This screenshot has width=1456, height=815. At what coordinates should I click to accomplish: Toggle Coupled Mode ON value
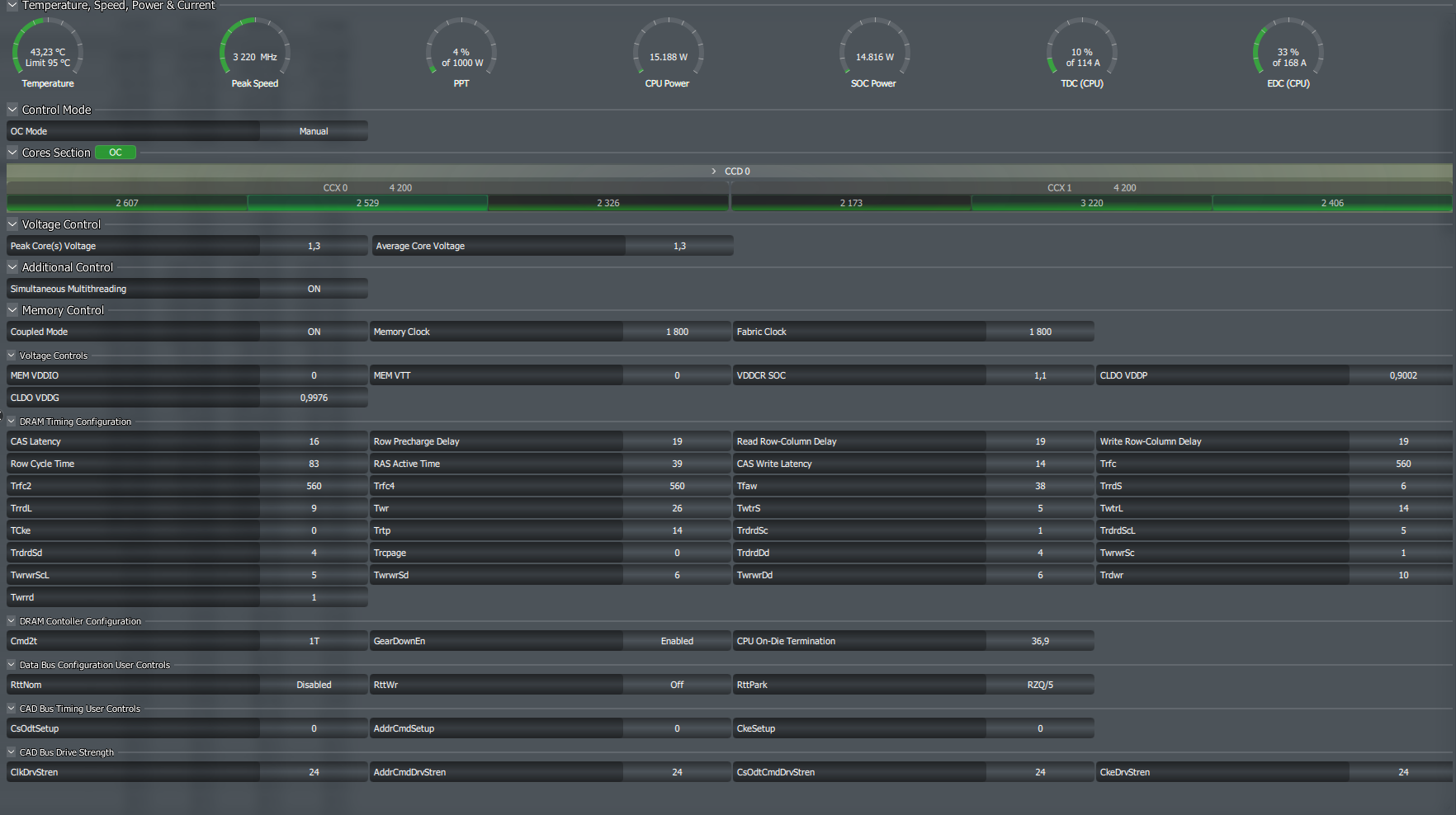tap(314, 332)
